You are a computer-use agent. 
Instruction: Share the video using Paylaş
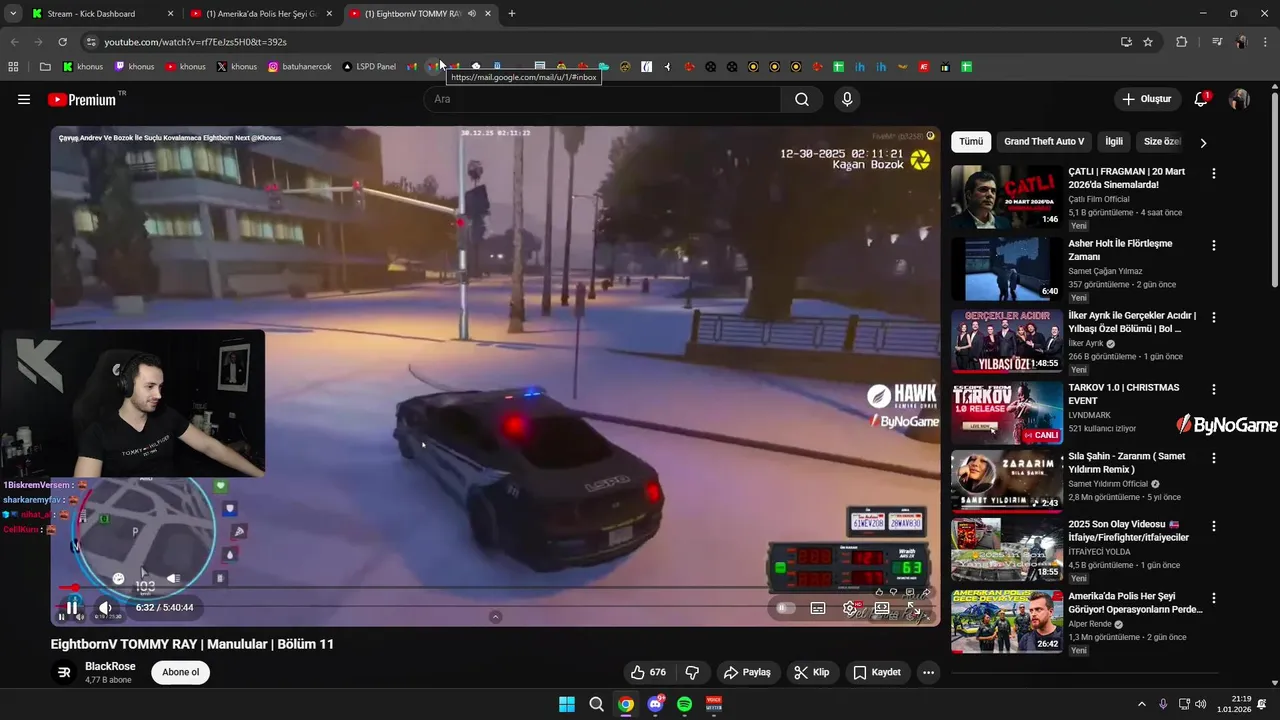[x=747, y=672]
